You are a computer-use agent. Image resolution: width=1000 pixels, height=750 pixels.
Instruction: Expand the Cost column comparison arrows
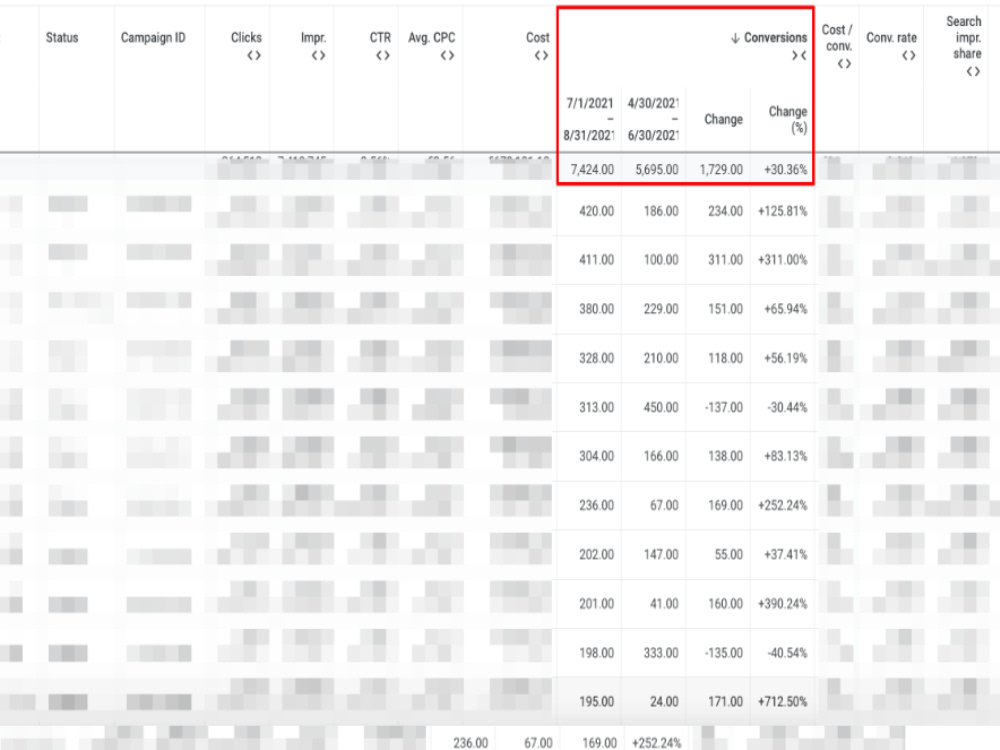click(x=541, y=55)
